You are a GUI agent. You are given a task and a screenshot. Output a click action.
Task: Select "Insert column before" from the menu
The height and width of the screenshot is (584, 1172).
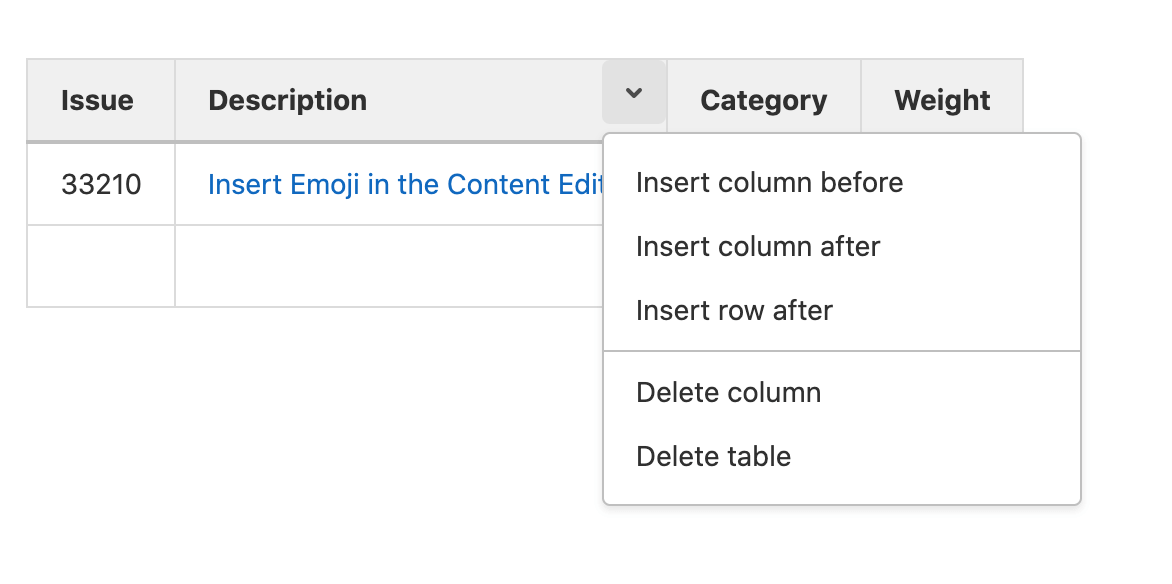769,182
